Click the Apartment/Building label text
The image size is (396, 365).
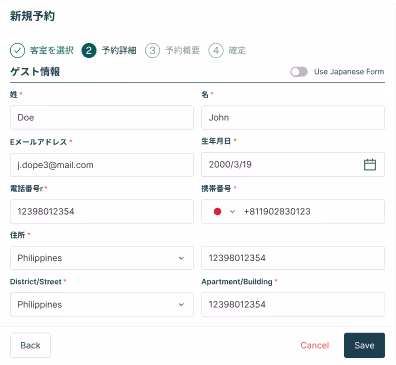pyautogui.click(x=237, y=282)
